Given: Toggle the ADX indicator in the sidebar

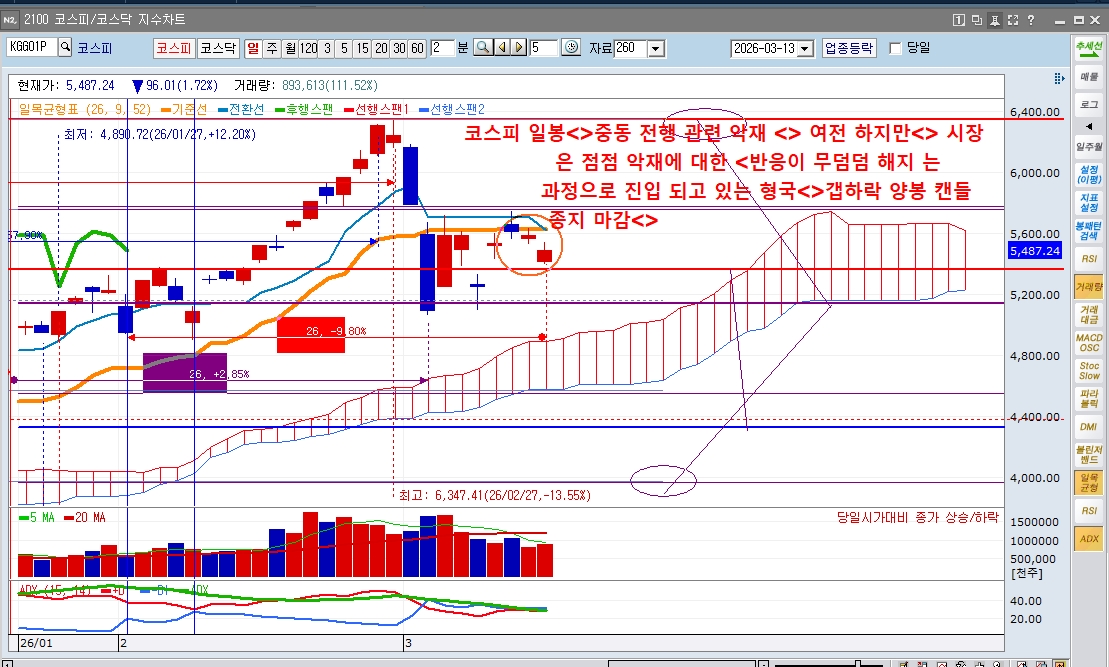Looking at the screenshot, I should [1089, 539].
